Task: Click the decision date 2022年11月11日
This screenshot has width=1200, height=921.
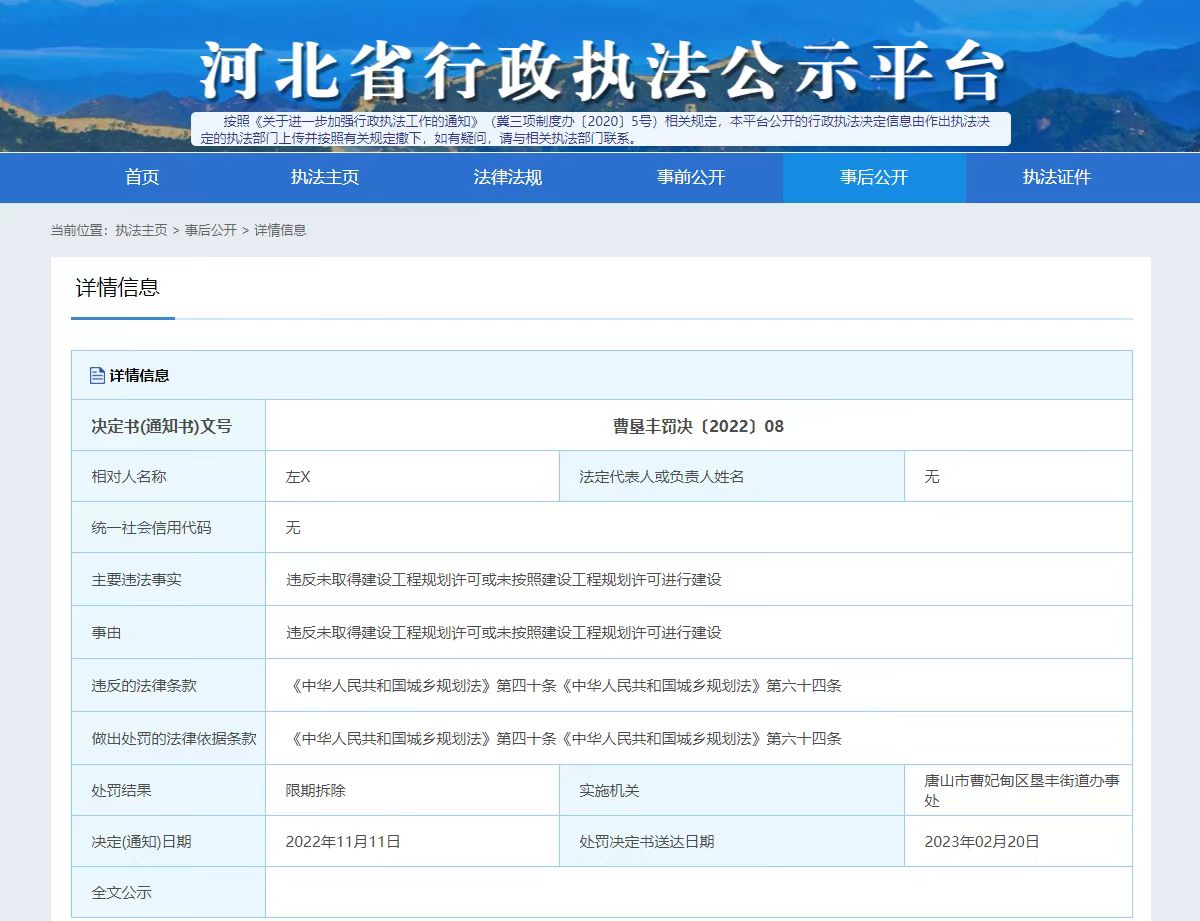Action: (x=343, y=842)
